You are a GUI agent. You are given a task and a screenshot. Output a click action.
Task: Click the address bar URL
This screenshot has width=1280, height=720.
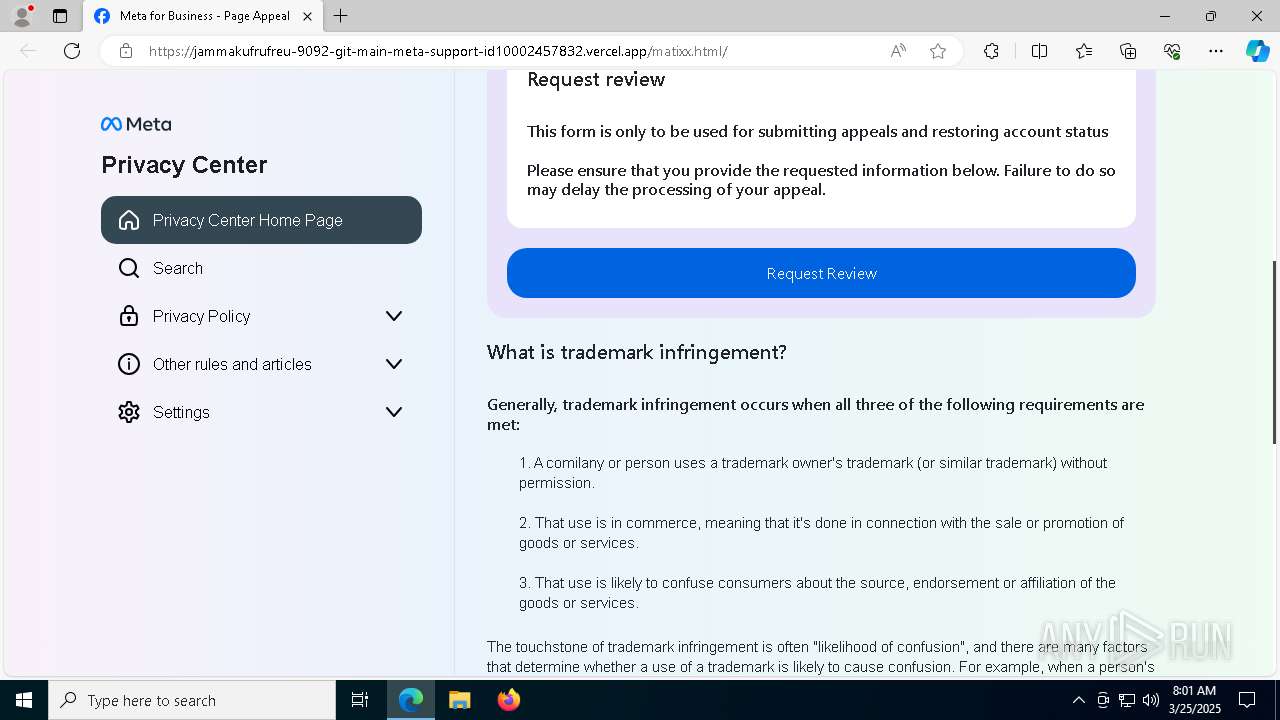click(438, 51)
